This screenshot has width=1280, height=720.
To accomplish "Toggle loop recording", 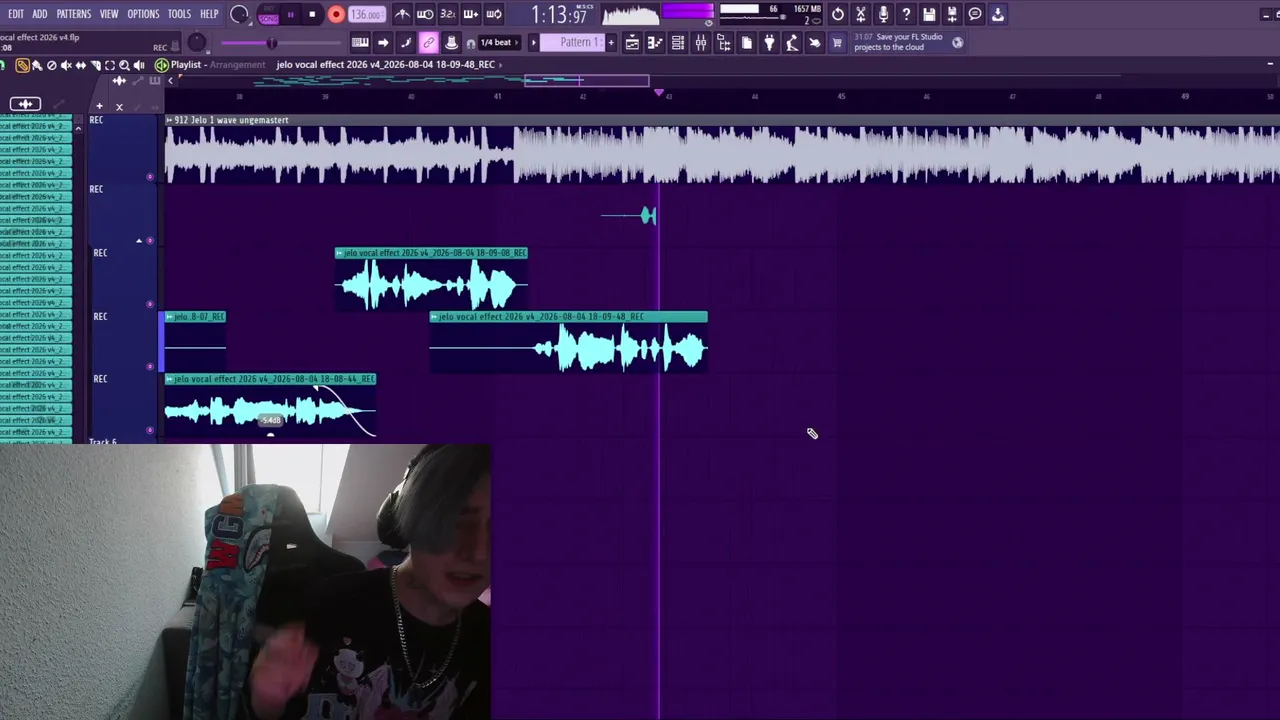I will 494,14.
